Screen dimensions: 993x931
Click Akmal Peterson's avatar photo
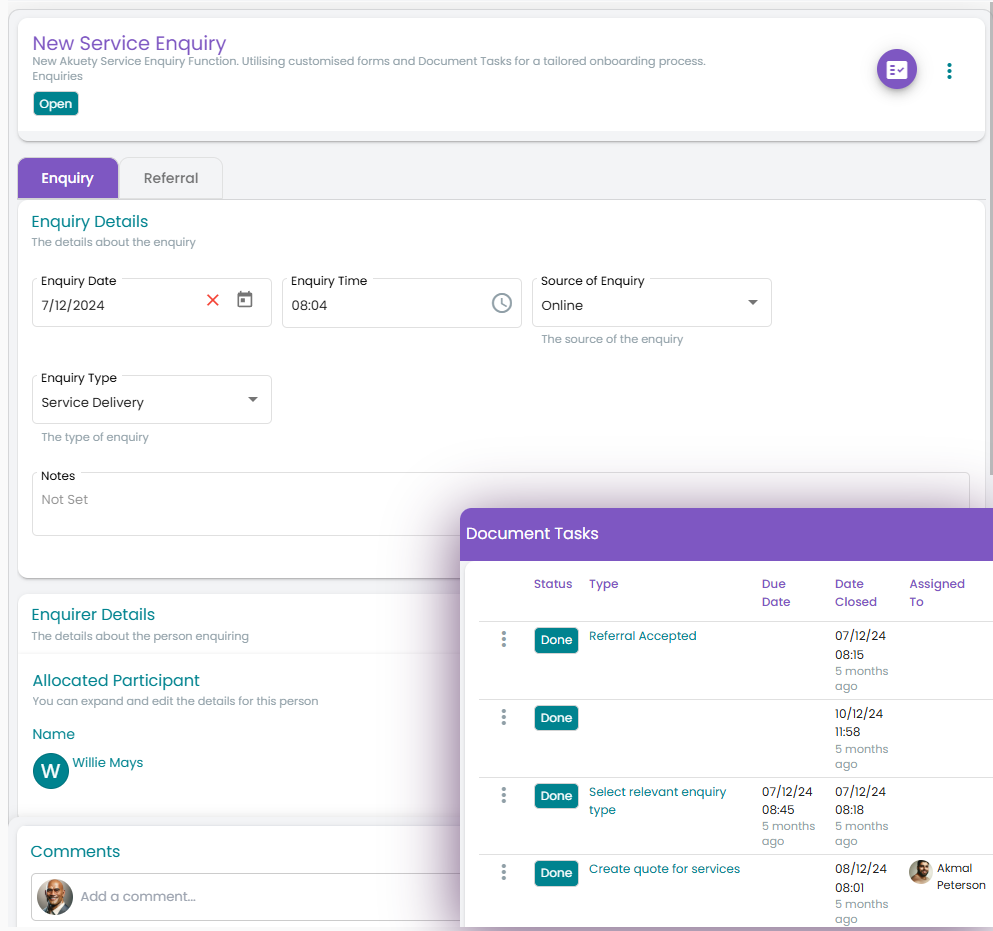point(920,872)
